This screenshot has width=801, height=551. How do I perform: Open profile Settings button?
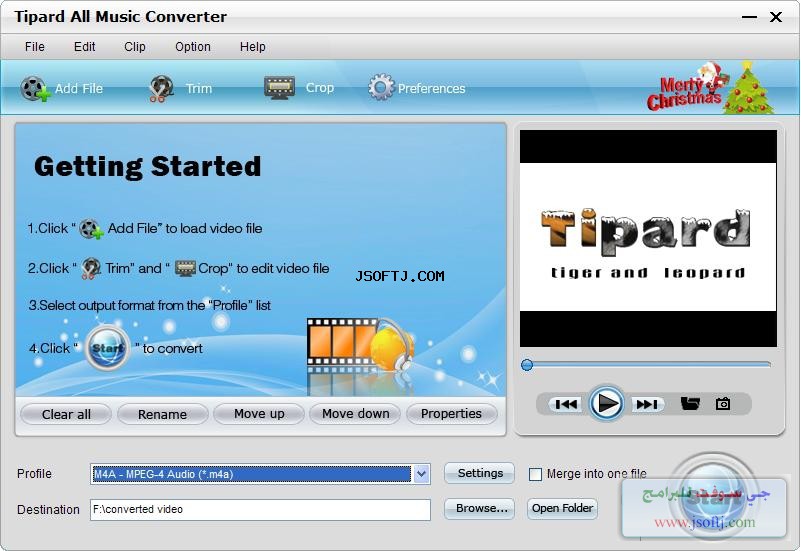(x=480, y=473)
